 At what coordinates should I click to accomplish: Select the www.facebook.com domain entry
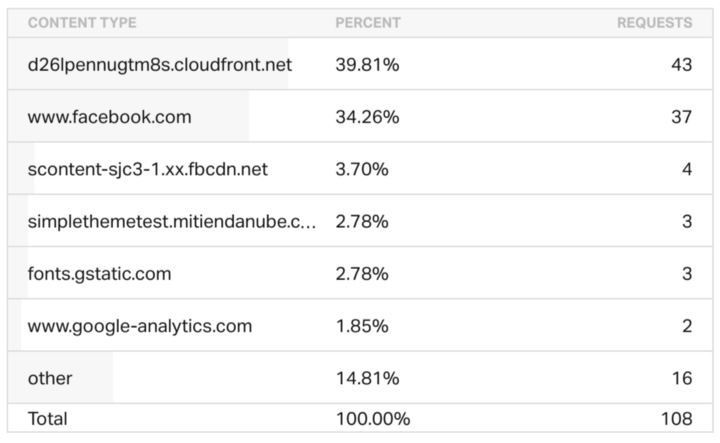click(x=109, y=117)
